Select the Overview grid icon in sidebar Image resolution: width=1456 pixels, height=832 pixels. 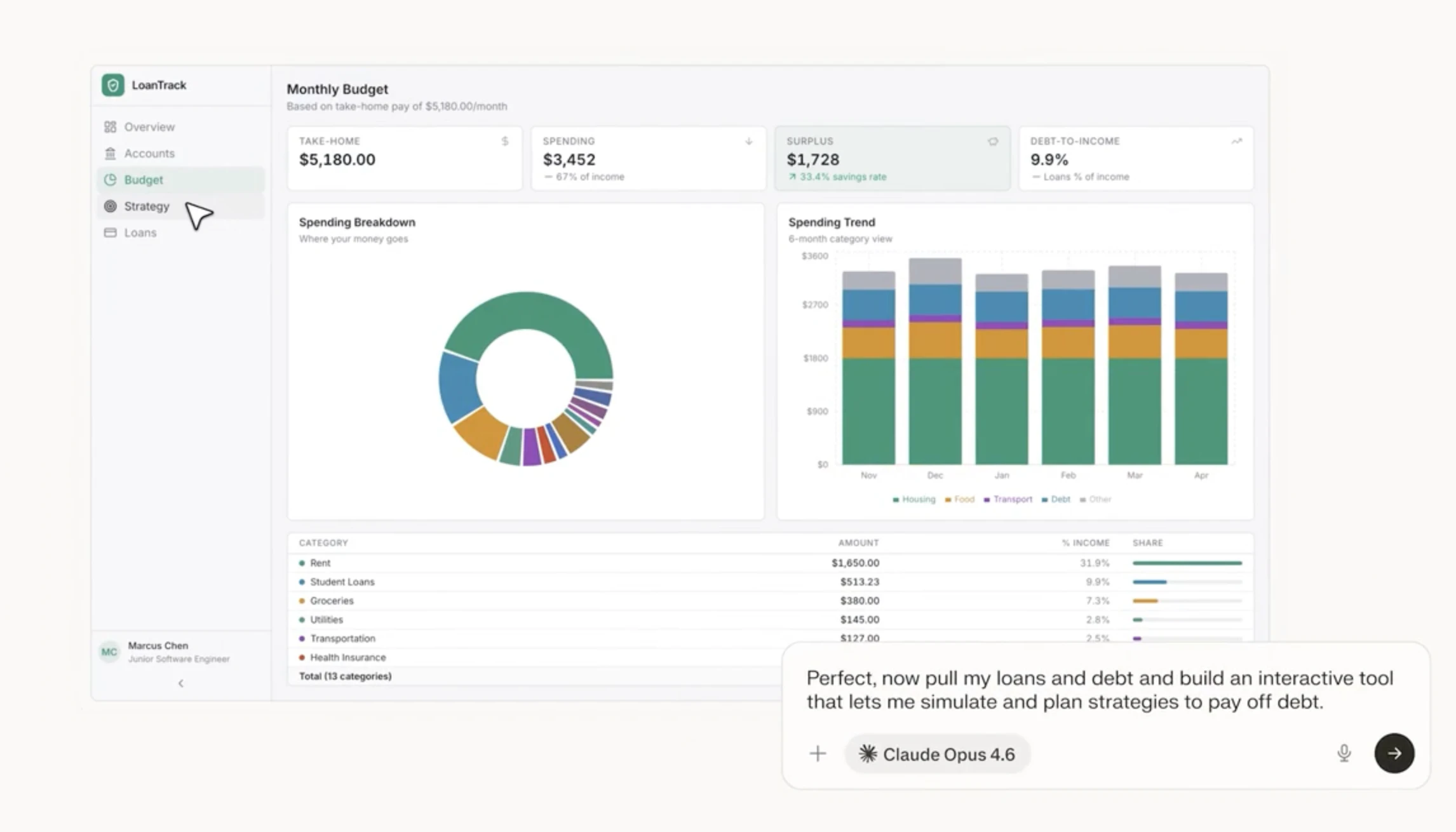pos(110,126)
